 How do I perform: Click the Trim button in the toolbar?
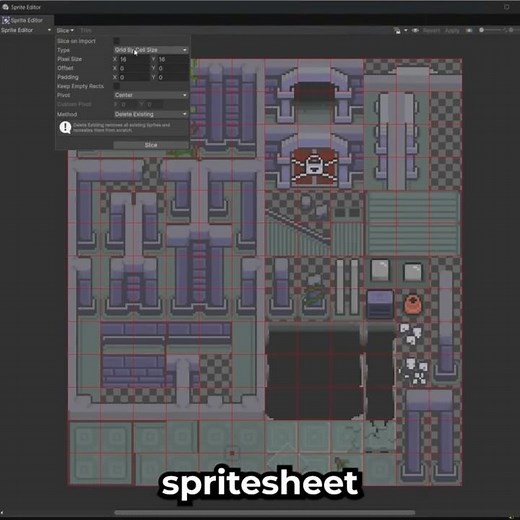click(86, 30)
